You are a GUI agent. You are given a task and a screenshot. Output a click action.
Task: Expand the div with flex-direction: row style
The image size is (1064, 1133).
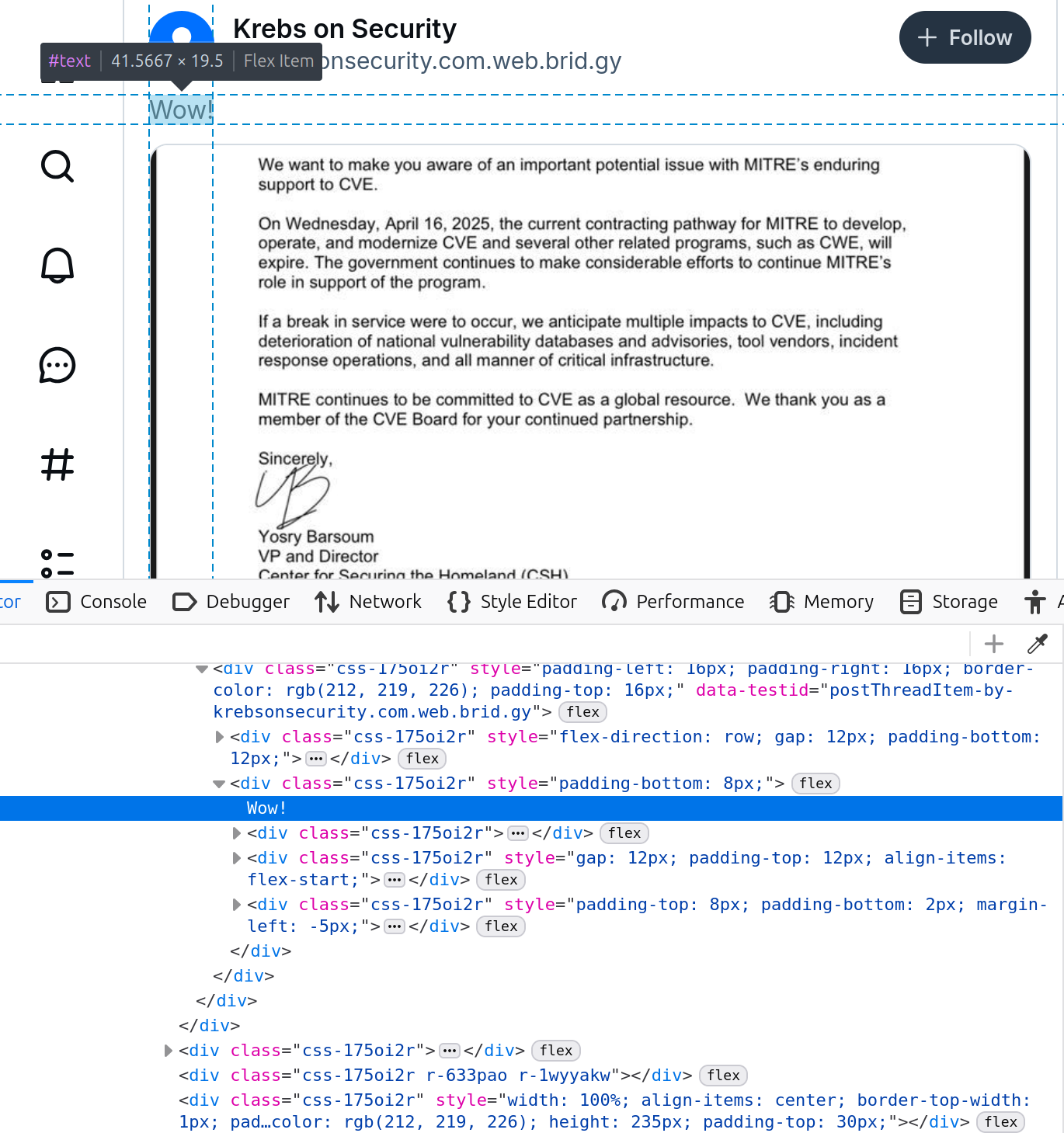(x=220, y=737)
